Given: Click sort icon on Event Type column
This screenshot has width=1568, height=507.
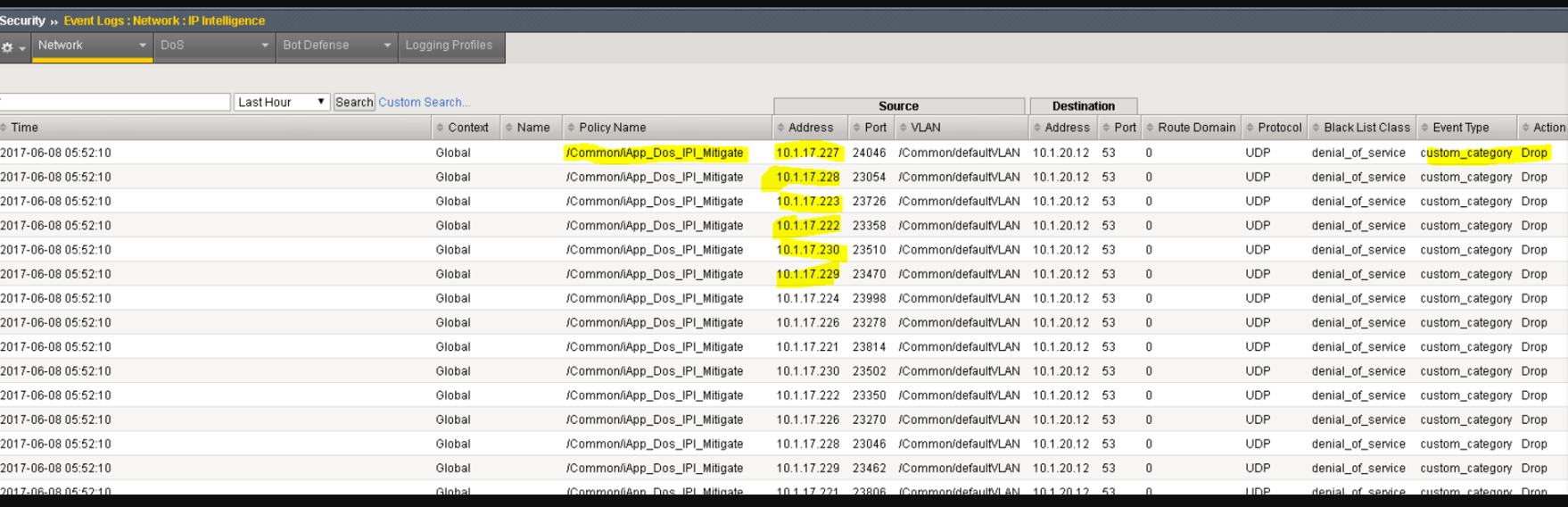Looking at the screenshot, I should tap(1425, 128).
